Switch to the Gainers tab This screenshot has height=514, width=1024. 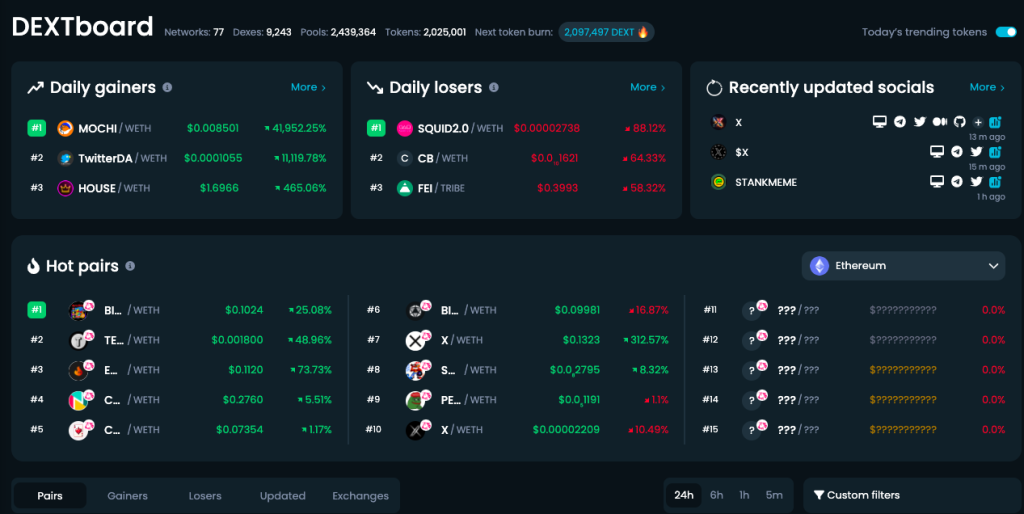pyautogui.click(x=127, y=496)
